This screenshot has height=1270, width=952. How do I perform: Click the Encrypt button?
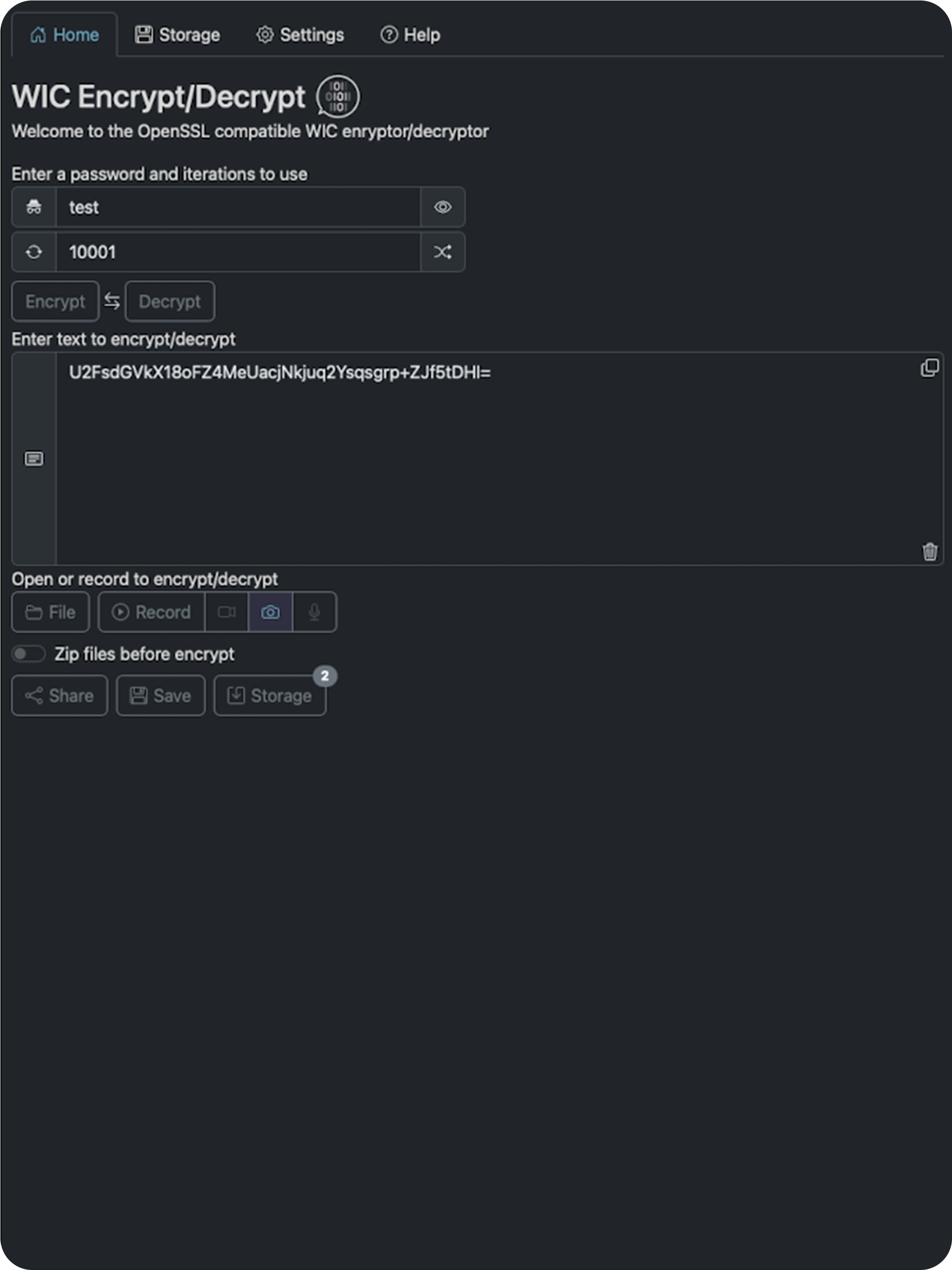[x=55, y=301]
